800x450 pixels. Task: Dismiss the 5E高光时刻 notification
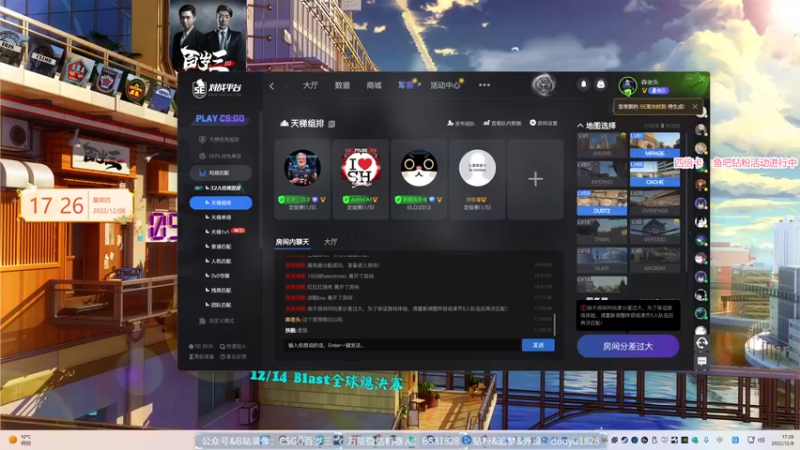(695, 107)
